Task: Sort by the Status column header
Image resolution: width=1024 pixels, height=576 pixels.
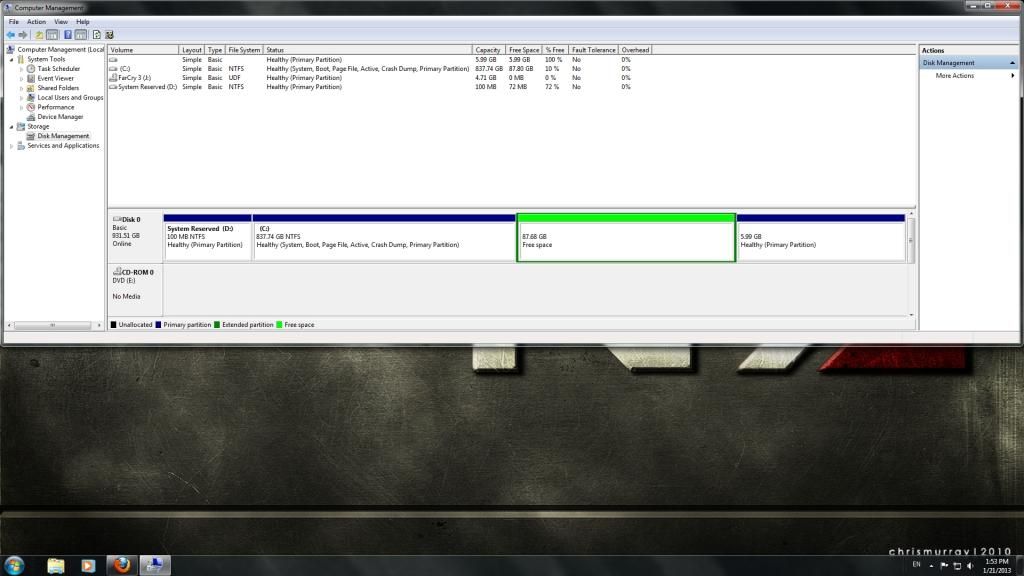Action: tap(368, 50)
